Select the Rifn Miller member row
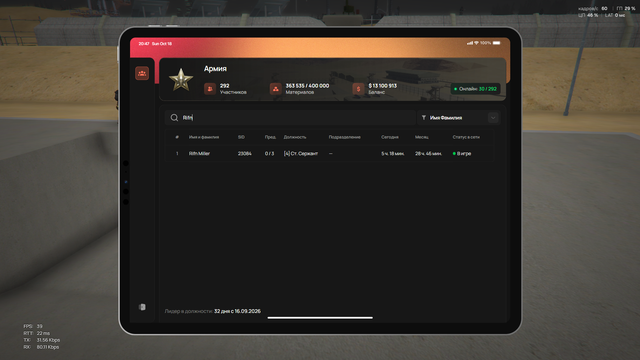Viewport: 640px width, 360px height. point(329,153)
